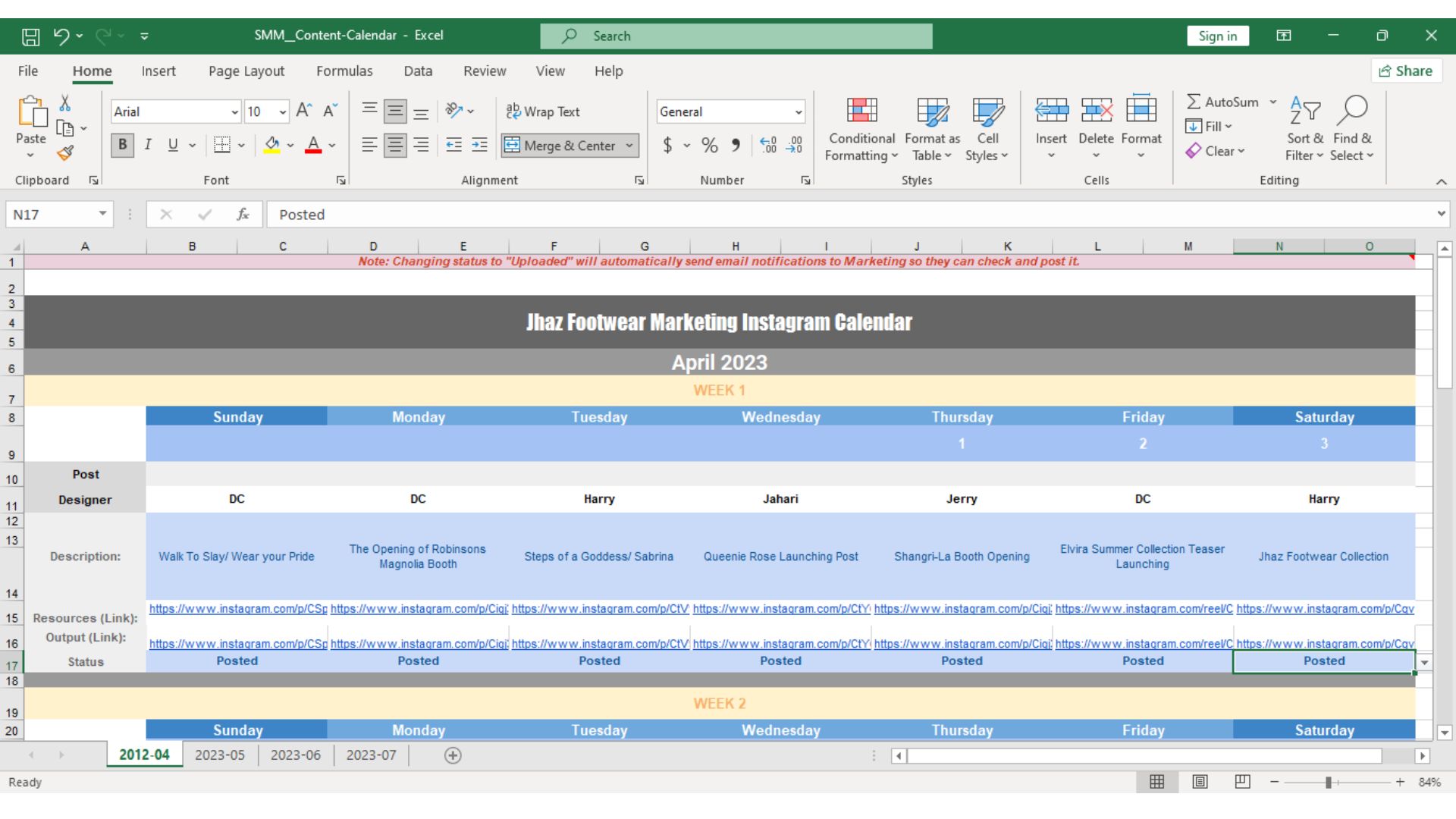
Task: Toggle Center horizontal alignment
Action: (395, 145)
